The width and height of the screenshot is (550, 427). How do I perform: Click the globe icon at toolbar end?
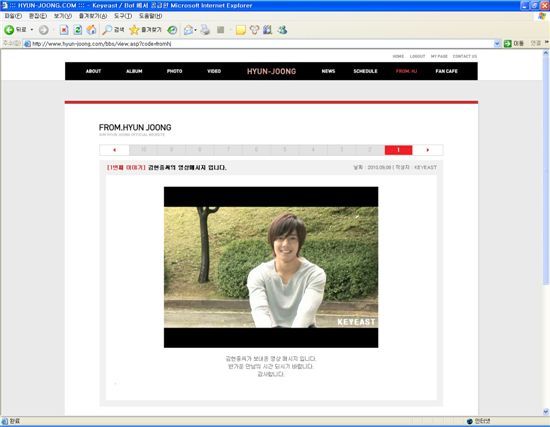click(282, 30)
